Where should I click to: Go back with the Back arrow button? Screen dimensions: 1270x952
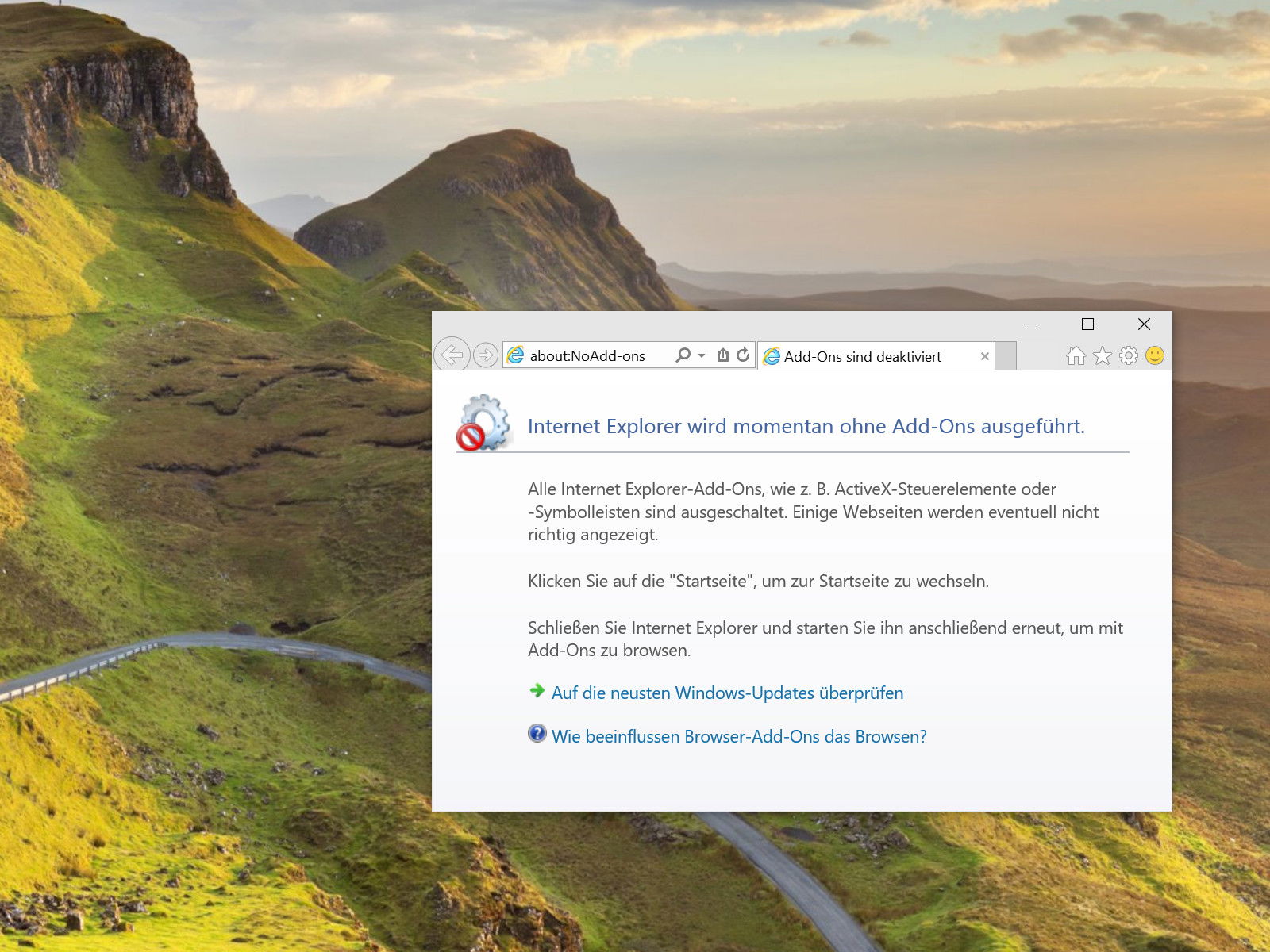452,355
